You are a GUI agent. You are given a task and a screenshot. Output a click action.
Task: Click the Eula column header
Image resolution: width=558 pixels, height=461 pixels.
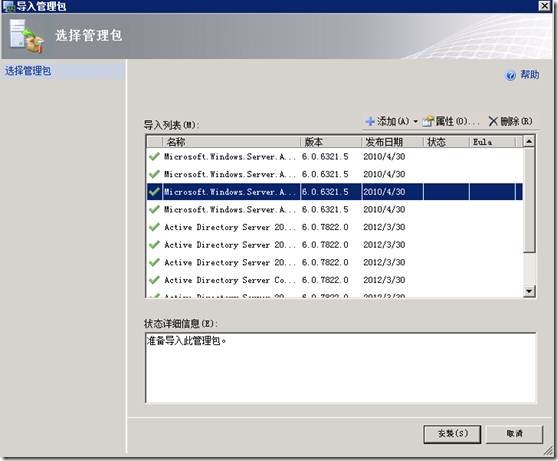click(492, 142)
